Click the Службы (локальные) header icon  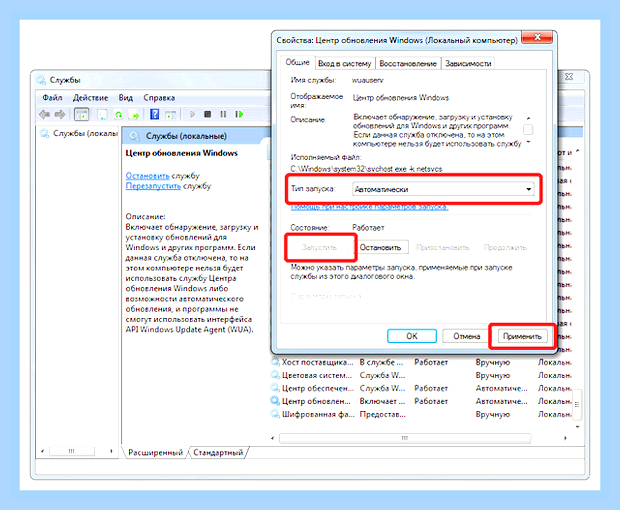tap(134, 136)
